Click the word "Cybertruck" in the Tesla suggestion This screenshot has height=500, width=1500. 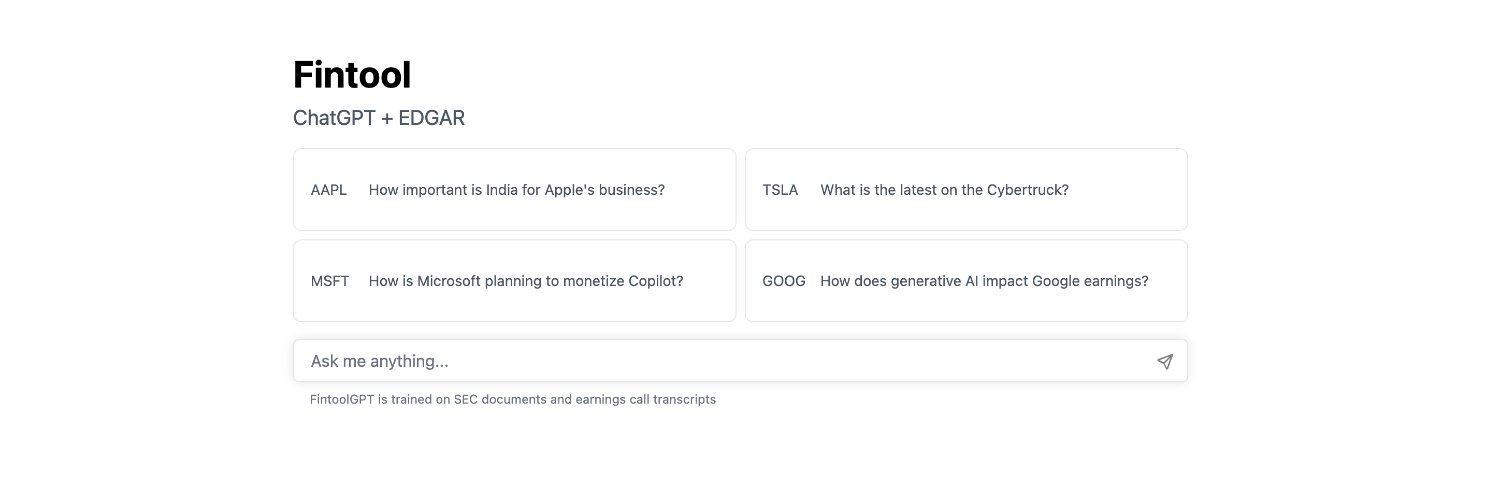click(1027, 190)
